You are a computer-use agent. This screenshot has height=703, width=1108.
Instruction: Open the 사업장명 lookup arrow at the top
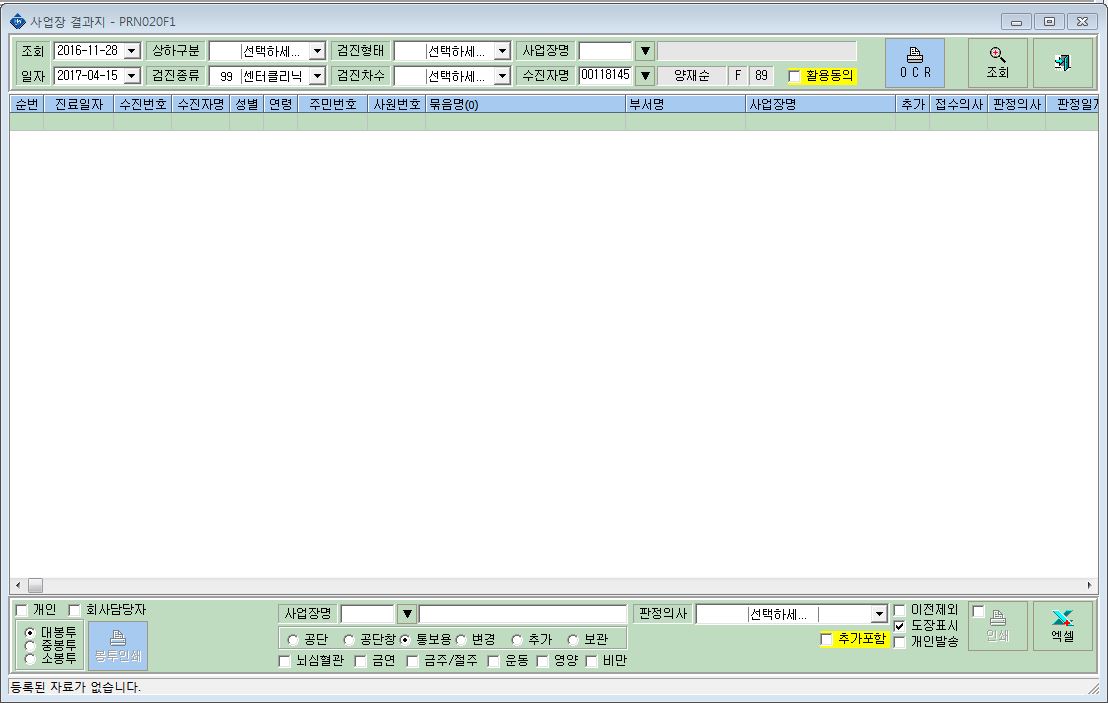click(x=645, y=51)
